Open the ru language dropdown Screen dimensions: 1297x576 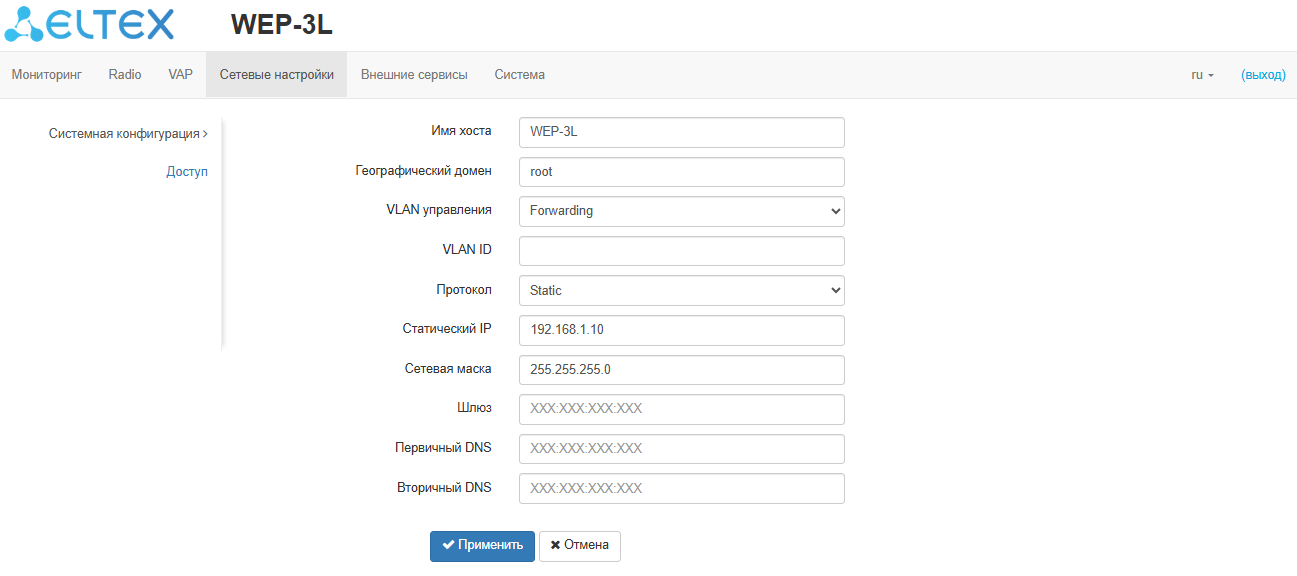(x=1202, y=75)
